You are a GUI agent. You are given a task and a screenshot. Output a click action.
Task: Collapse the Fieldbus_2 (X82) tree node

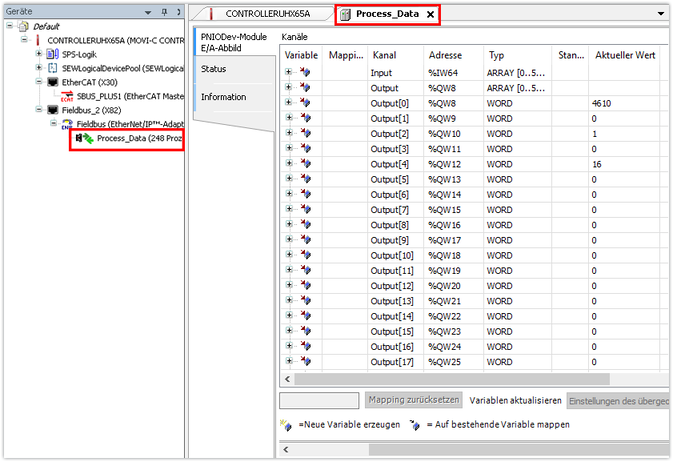(x=39, y=110)
